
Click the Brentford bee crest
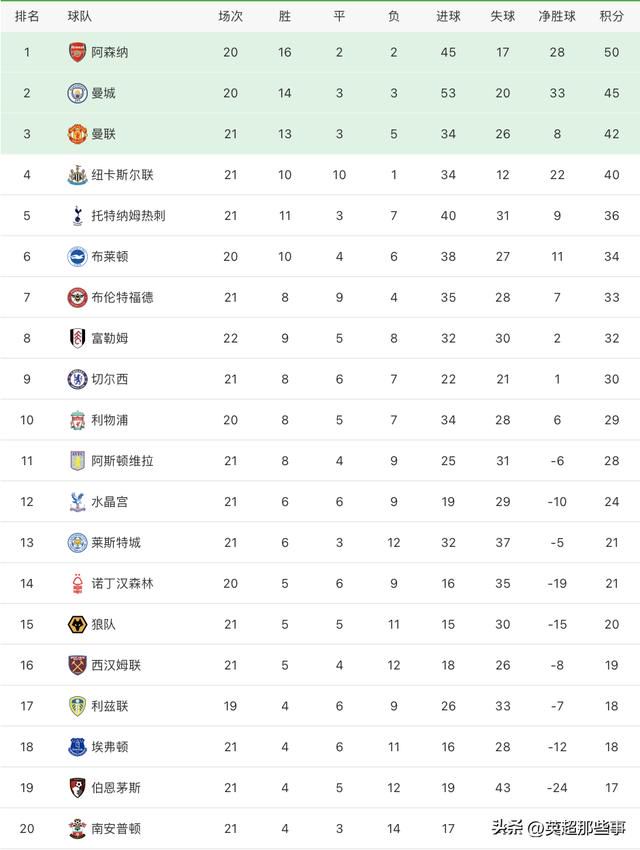[77, 297]
